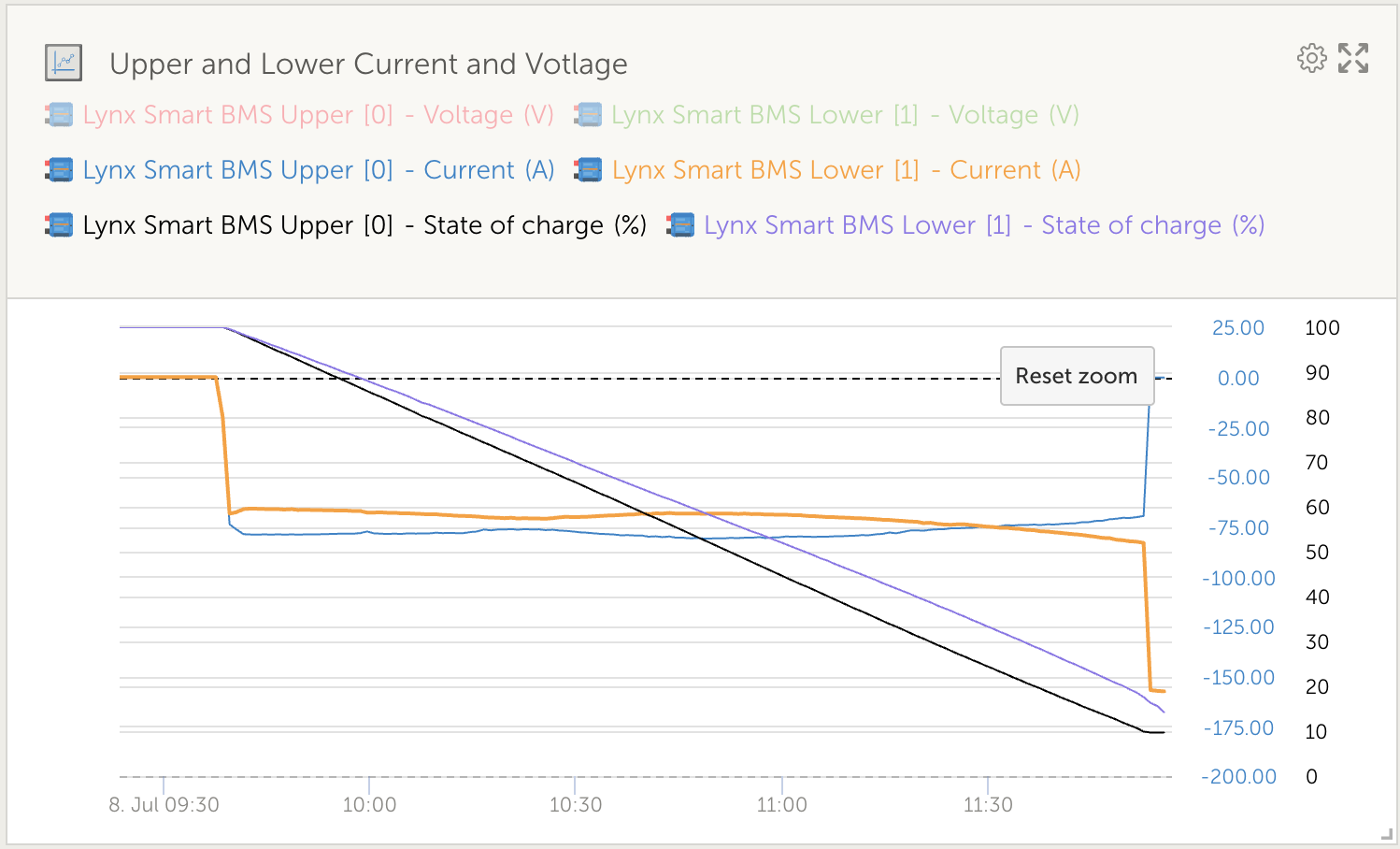Toggle Lynx Smart BMS Lower Current series
The image size is (1400, 849).
click(846, 170)
